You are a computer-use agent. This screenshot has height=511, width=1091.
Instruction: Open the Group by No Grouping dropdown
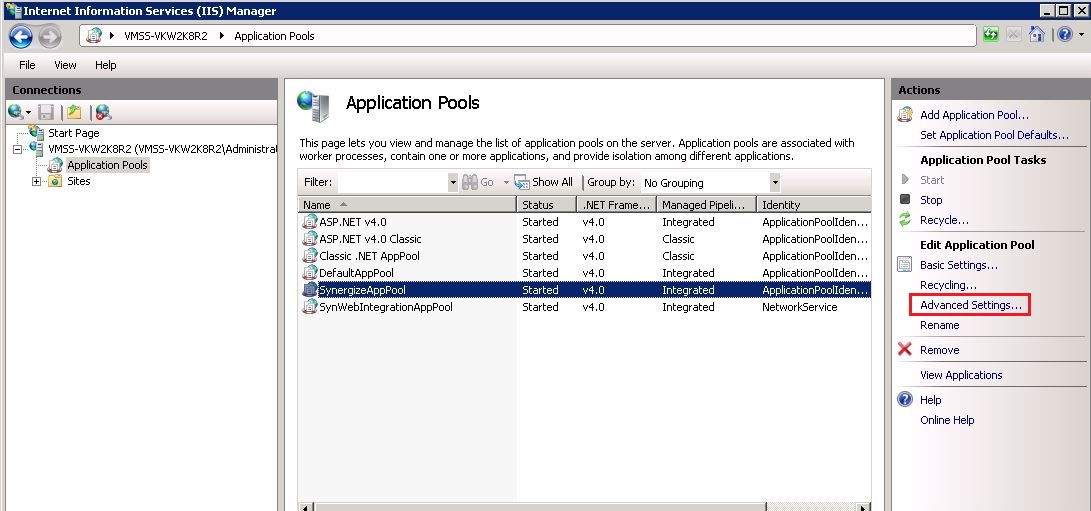click(x=775, y=183)
